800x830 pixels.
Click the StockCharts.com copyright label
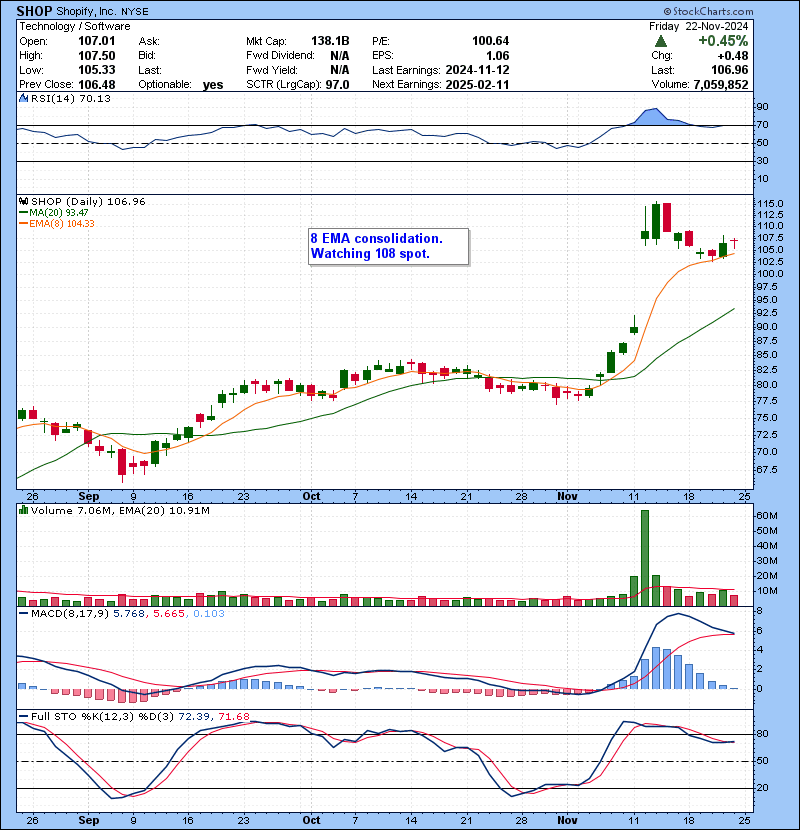(x=708, y=11)
